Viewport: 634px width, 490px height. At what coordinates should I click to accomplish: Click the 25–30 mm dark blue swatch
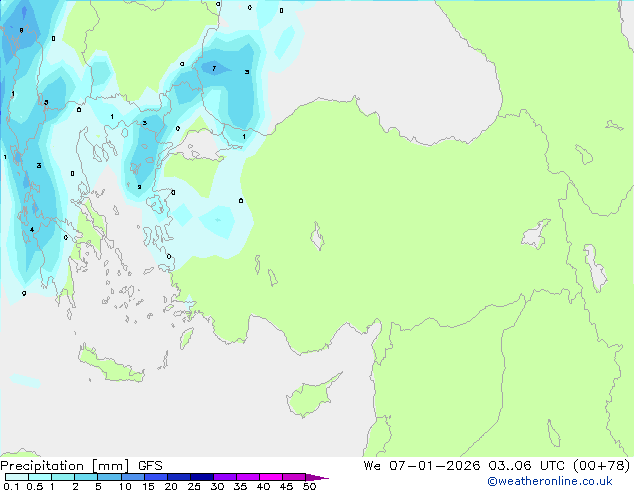pyautogui.click(x=201, y=477)
